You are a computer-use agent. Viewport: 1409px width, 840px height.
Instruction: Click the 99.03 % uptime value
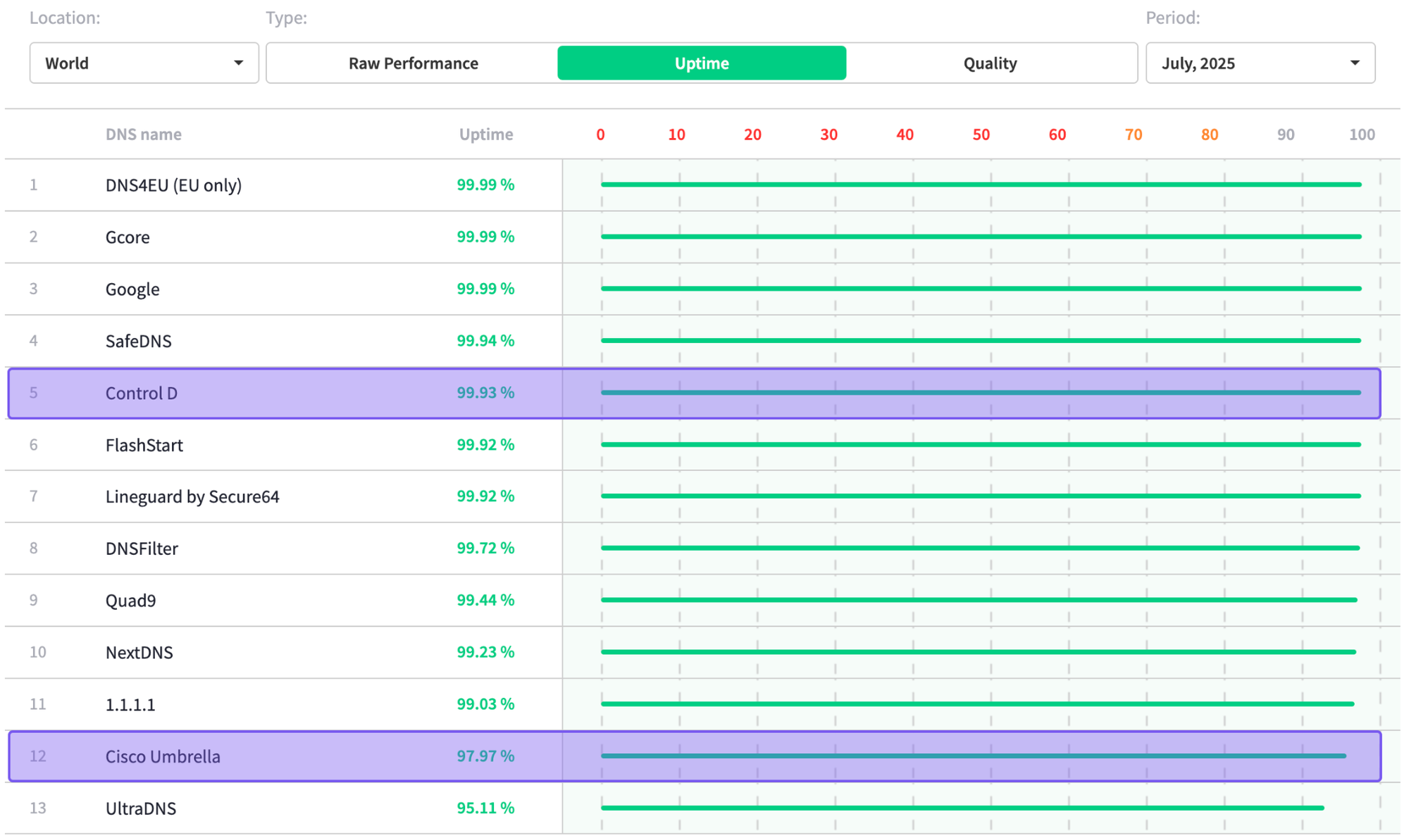(485, 704)
